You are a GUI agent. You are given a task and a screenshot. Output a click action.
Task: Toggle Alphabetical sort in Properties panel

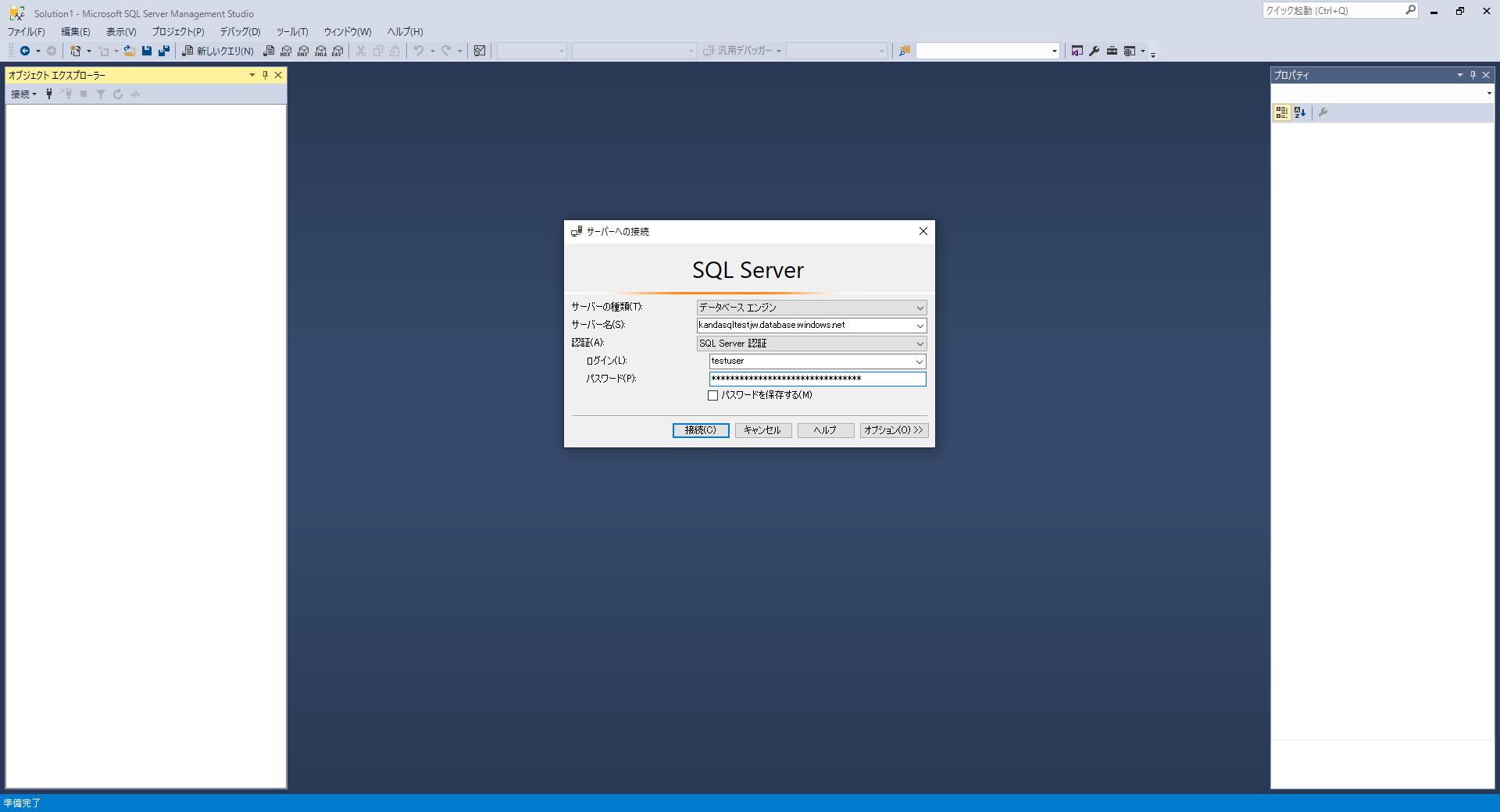[1300, 112]
